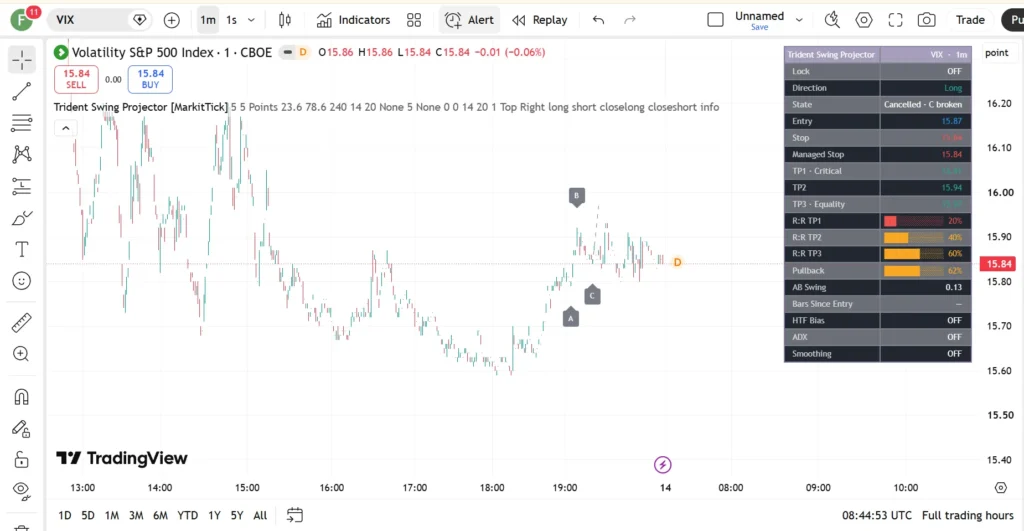The image size is (1024, 531).
Task: Open the chart patterns tool
Action: 22,154
